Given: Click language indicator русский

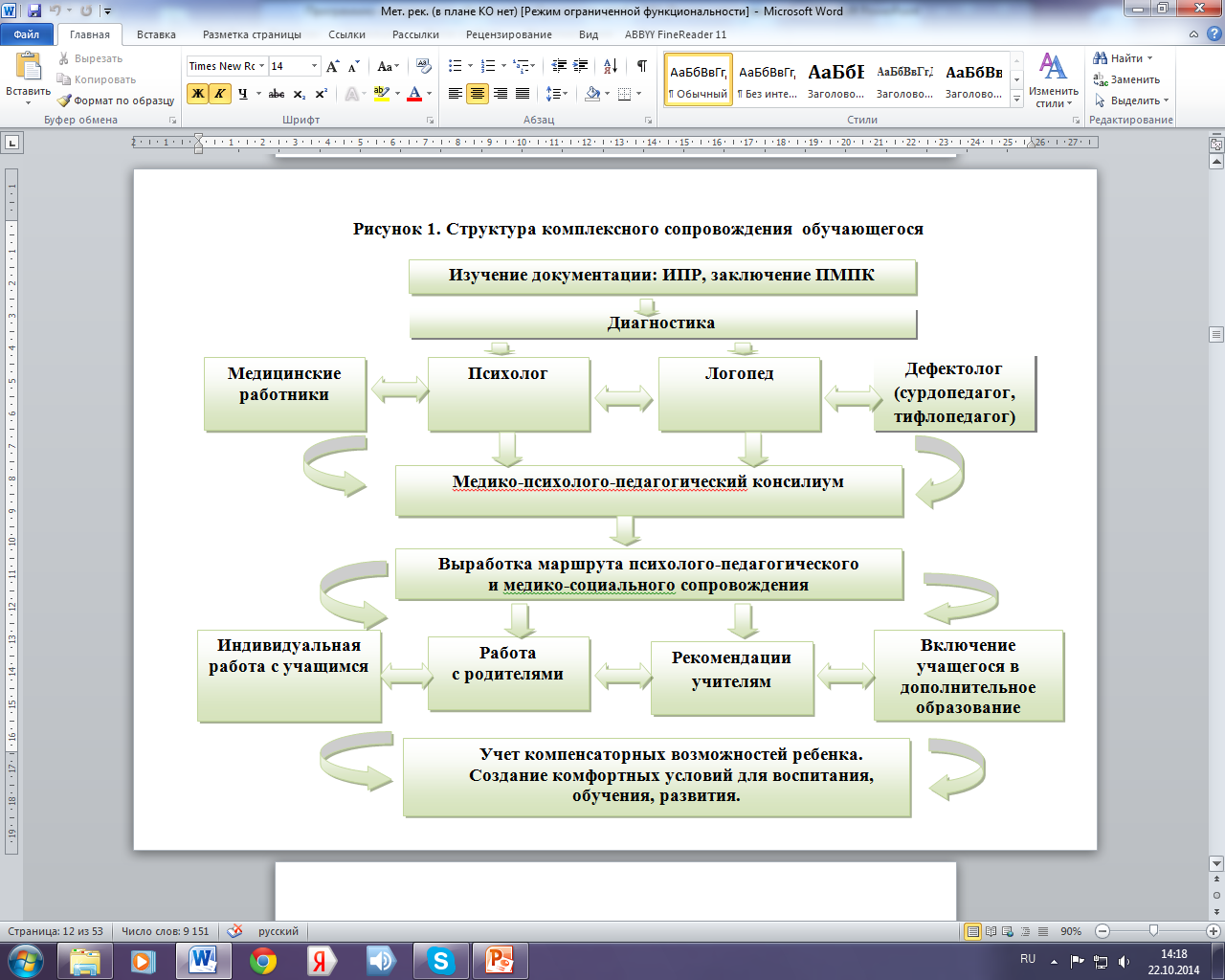Looking at the screenshot, I should [278, 930].
